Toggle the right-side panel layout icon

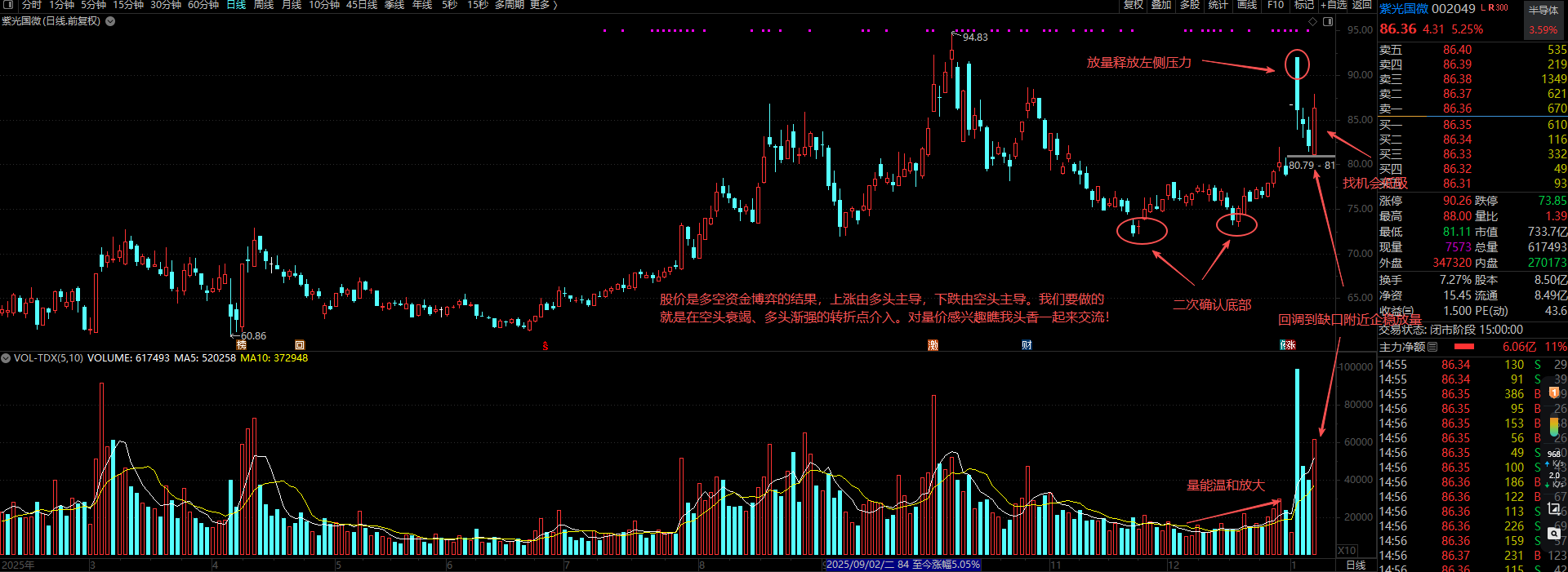1328,21
